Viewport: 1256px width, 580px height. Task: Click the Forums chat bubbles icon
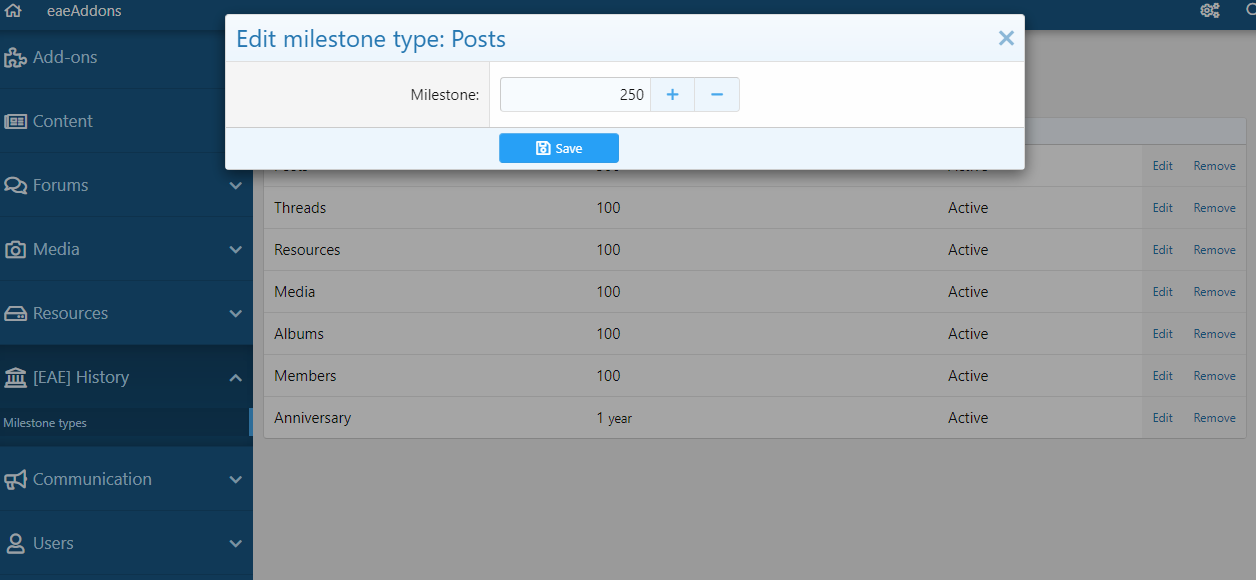click(15, 186)
